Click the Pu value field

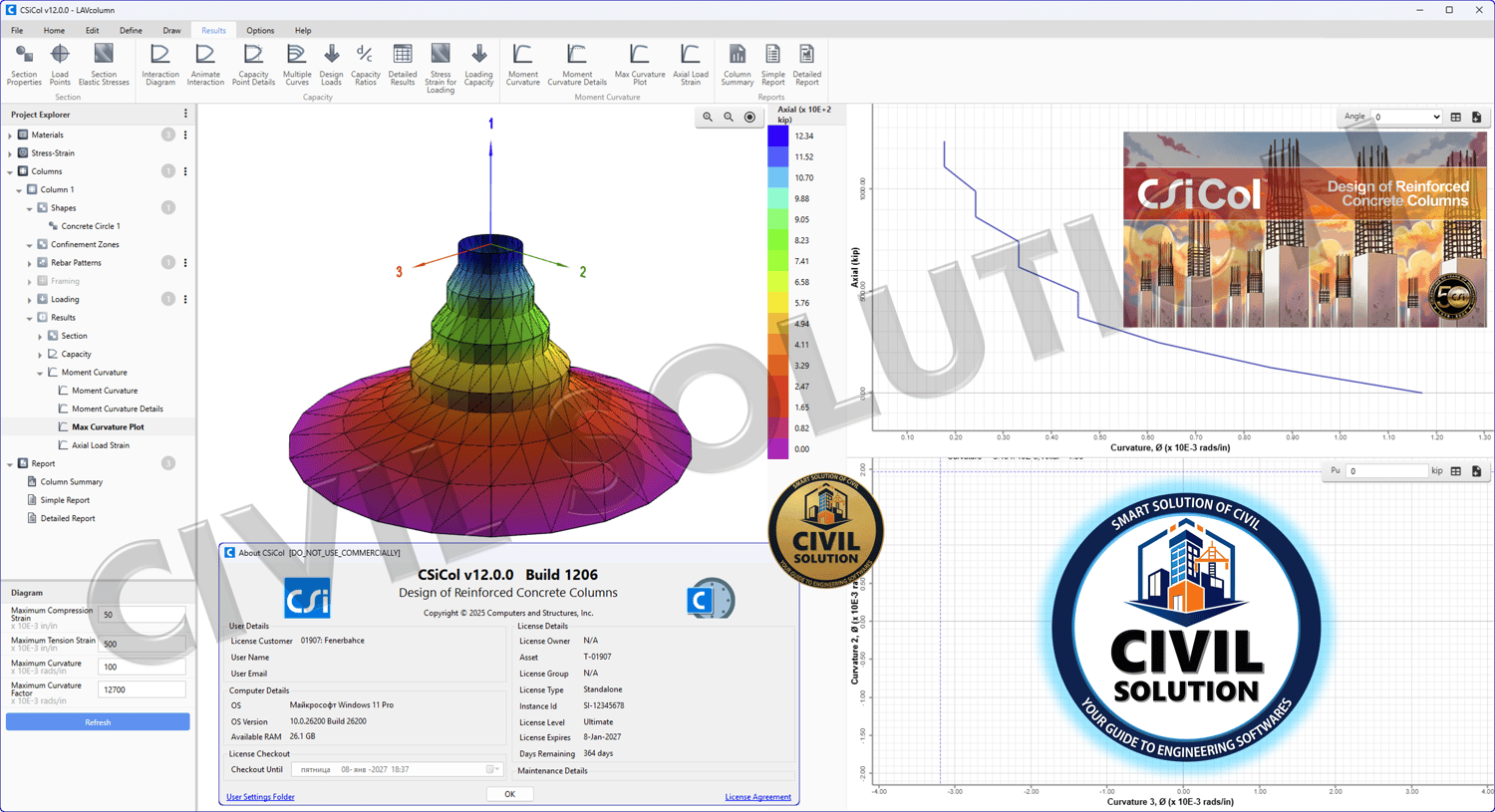point(1386,471)
